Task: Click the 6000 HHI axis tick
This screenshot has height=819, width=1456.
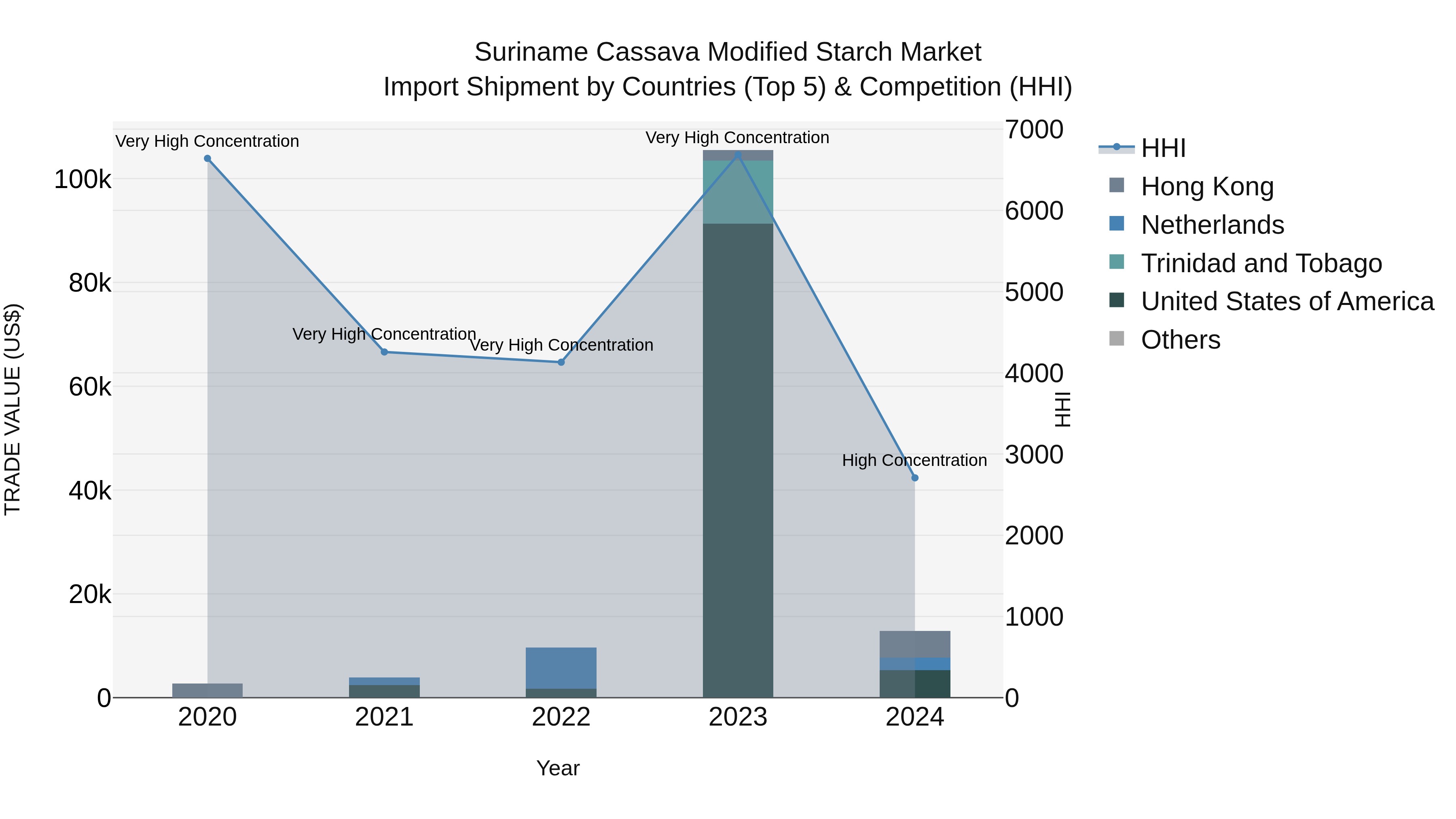Action: pos(1034,211)
